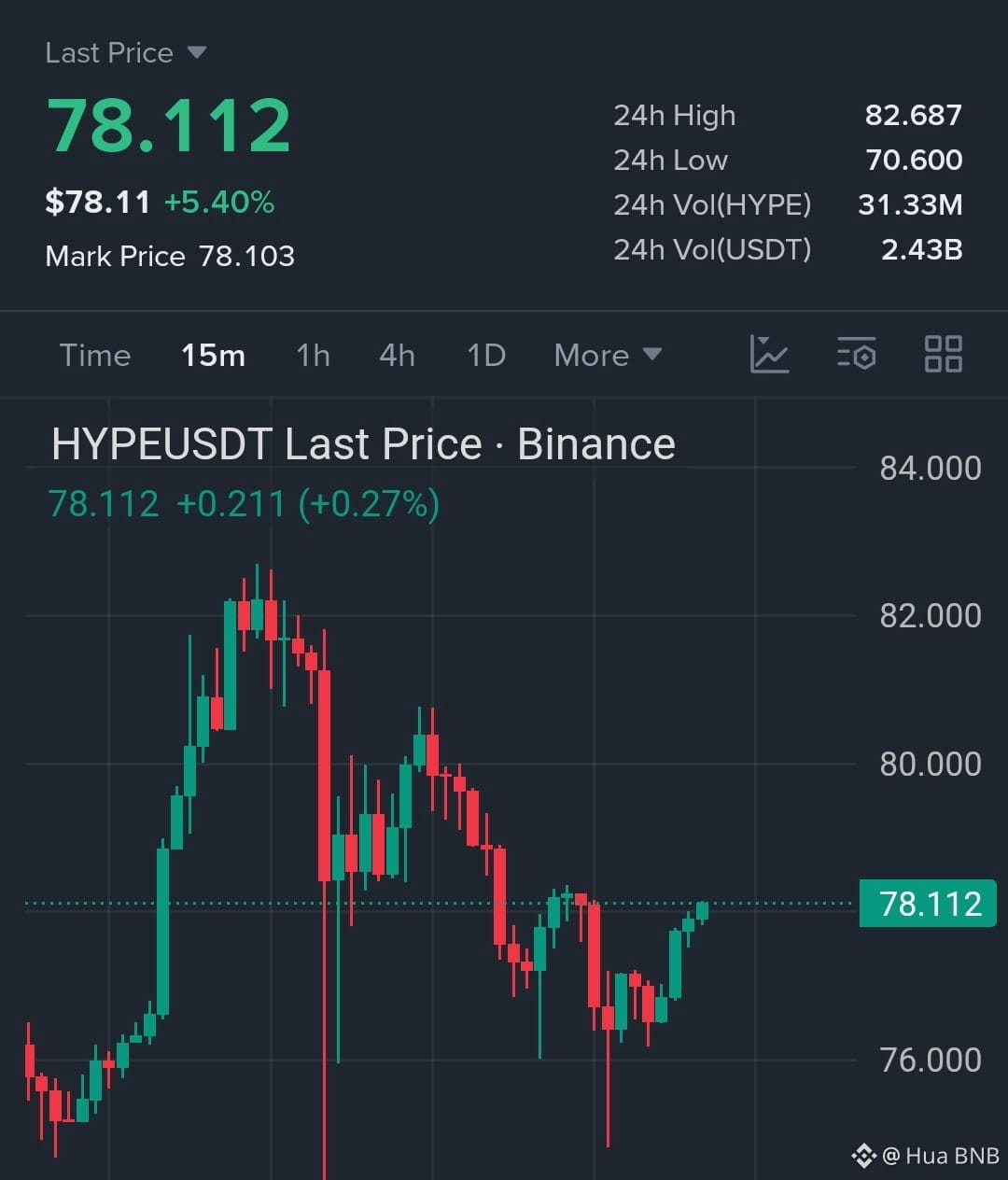Open the chart indicators line icon

(x=769, y=355)
